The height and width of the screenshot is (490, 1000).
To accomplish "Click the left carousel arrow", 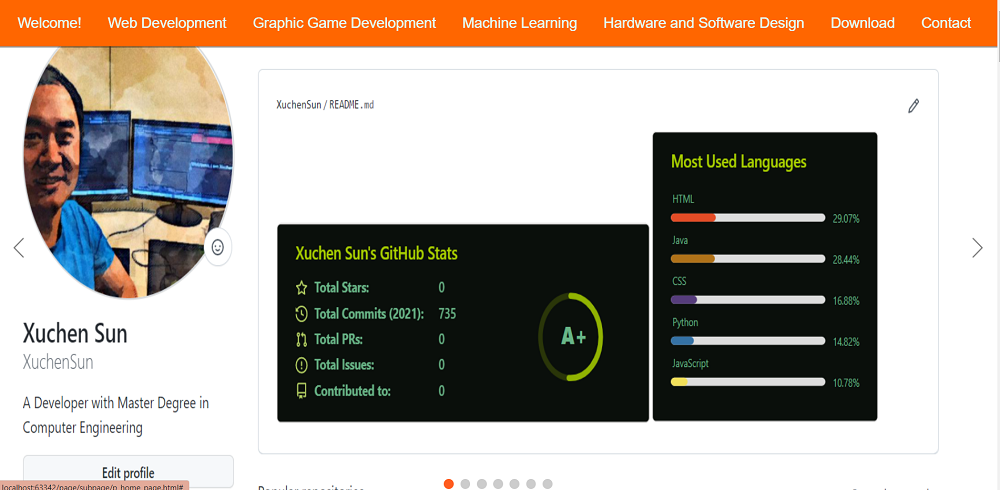I will pyautogui.click(x=19, y=248).
